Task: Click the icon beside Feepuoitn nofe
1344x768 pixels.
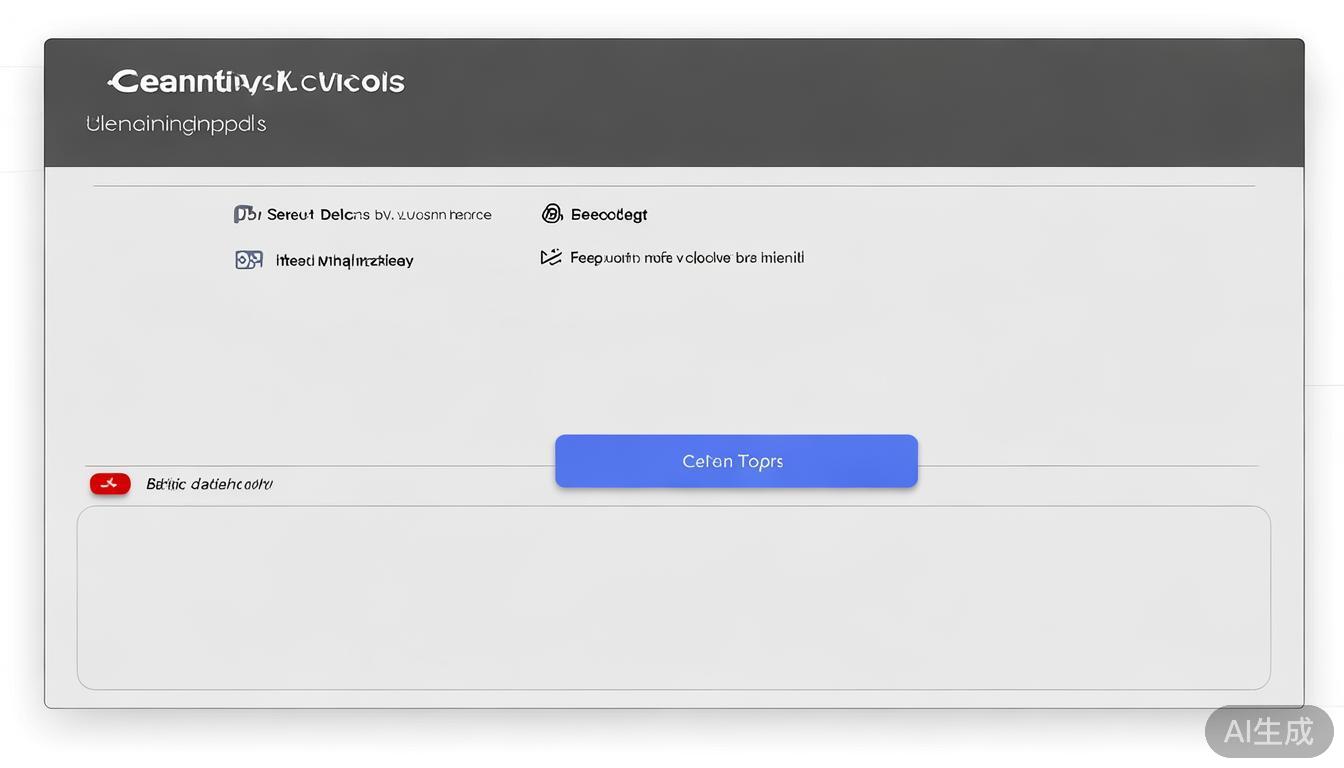Action: pos(551,258)
